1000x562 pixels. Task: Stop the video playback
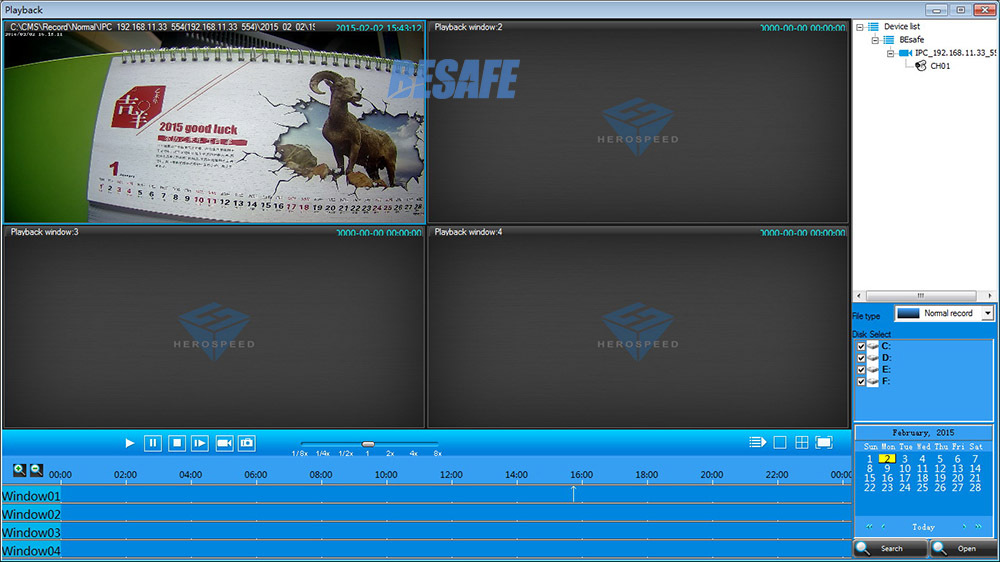[x=176, y=443]
